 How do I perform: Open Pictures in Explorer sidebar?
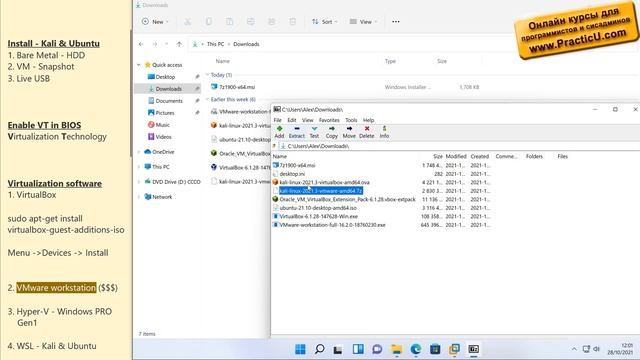click(x=164, y=113)
